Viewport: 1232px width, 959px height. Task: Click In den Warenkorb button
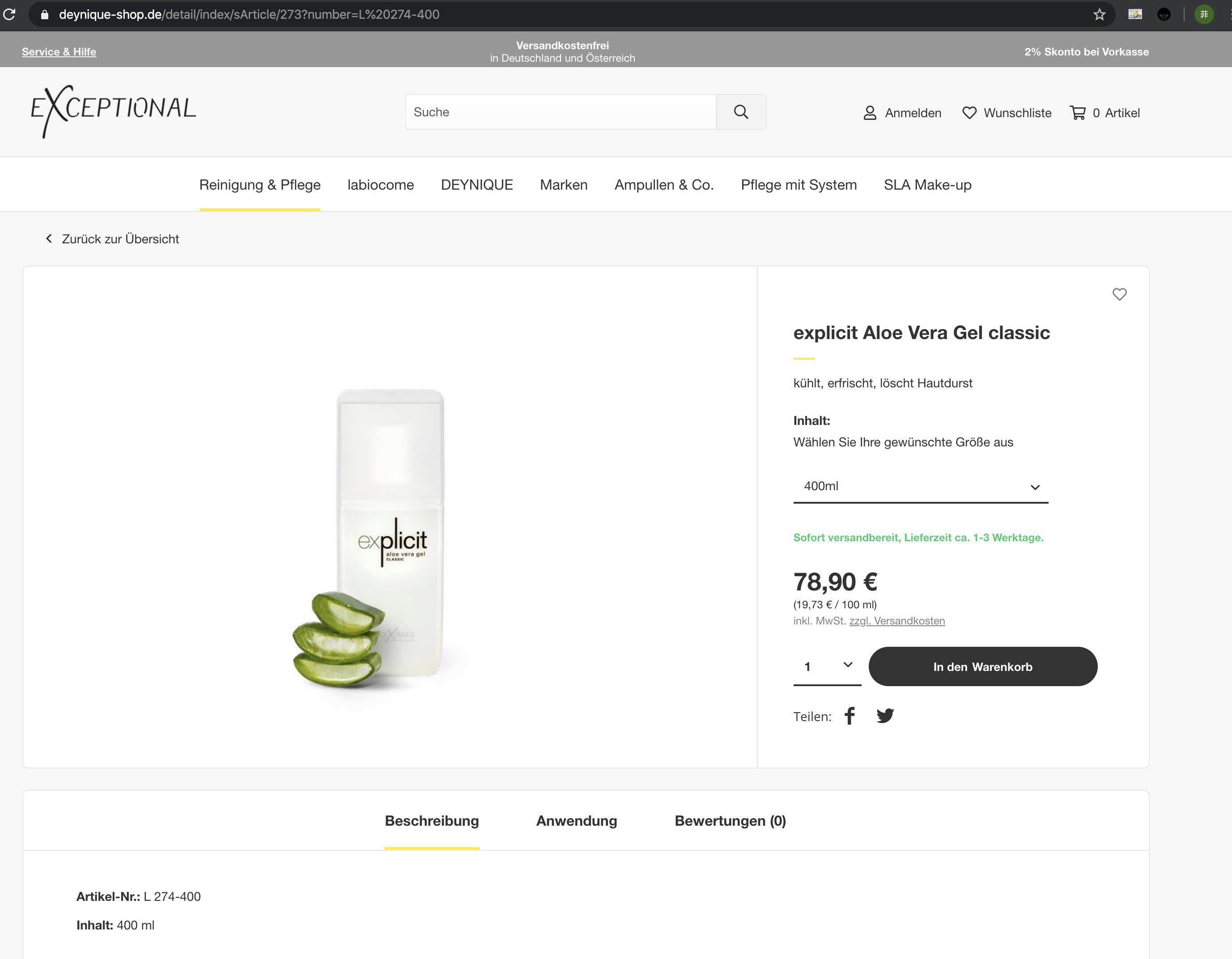coord(983,667)
